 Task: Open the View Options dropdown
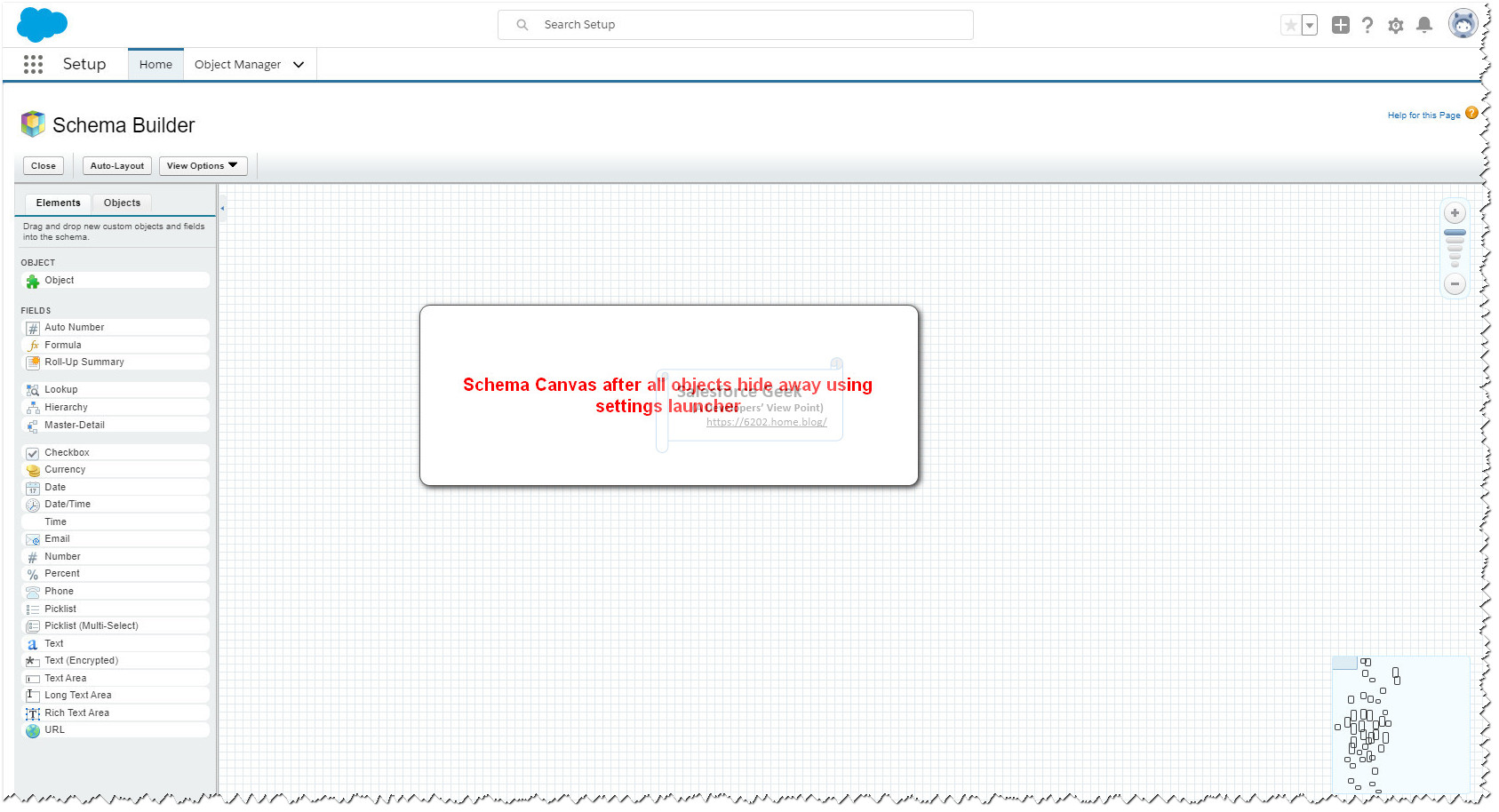coord(203,165)
